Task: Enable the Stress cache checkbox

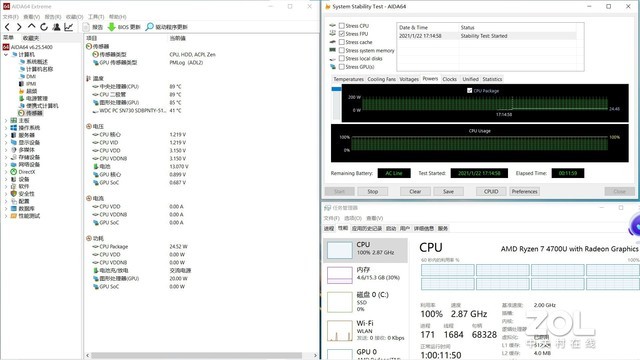Action: pos(342,42)
